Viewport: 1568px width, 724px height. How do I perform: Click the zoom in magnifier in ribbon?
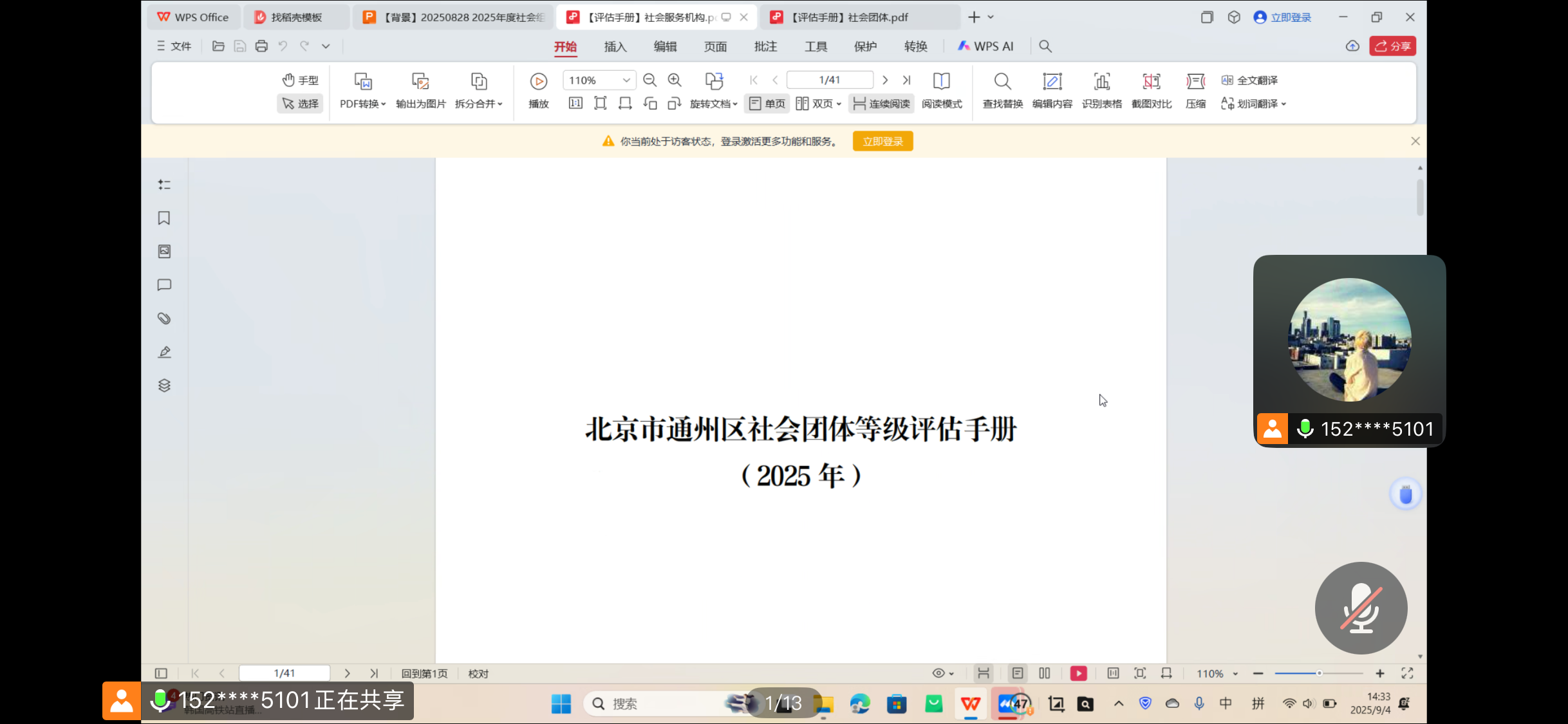click(675, 80)
